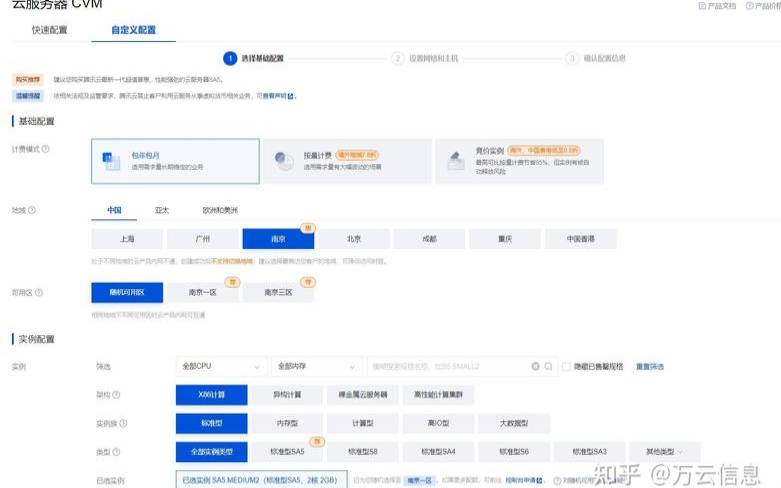Screen dimensions: 781x488
Task: Select 亚太 region tab
Action: click(x=162, y=210)
